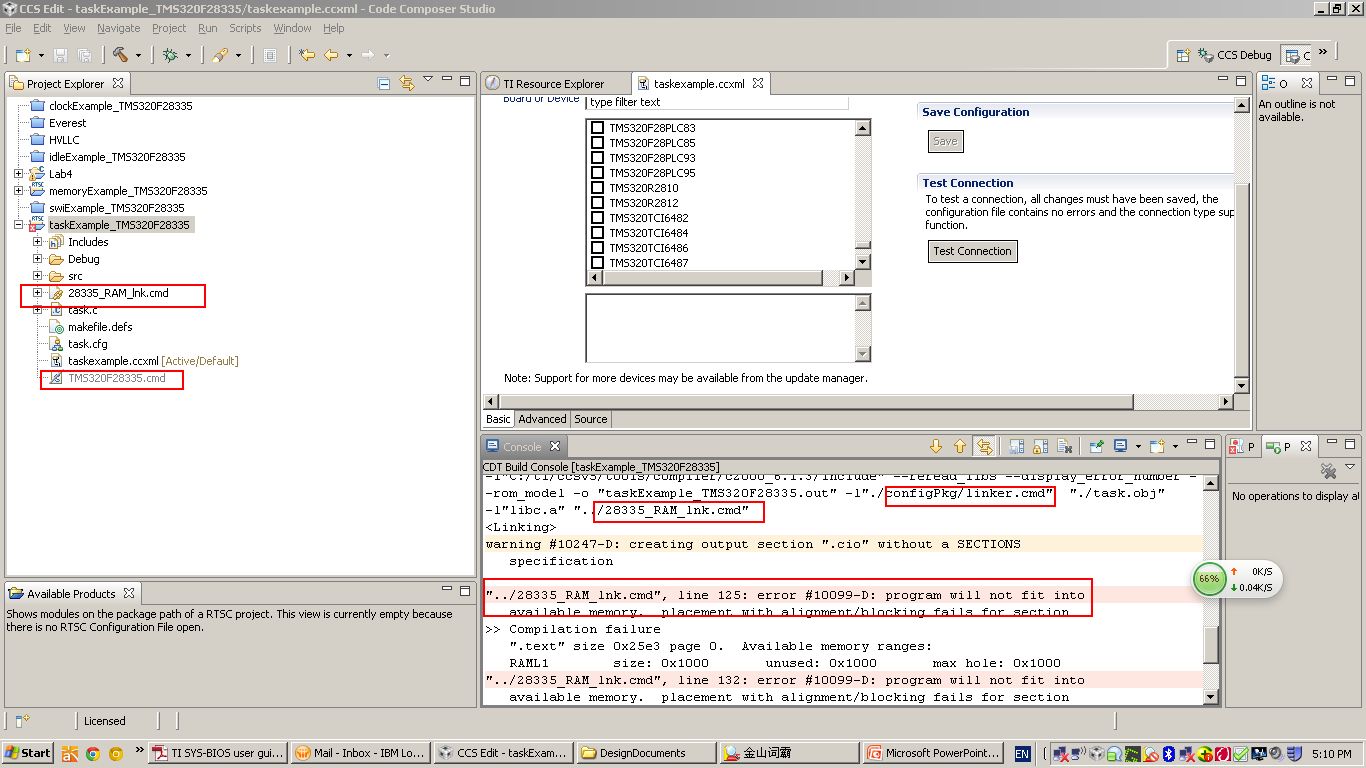This screenshot has width=1366, height=768.
Task: Switch to CCS Debug perspective
Action: [1236, 55]
